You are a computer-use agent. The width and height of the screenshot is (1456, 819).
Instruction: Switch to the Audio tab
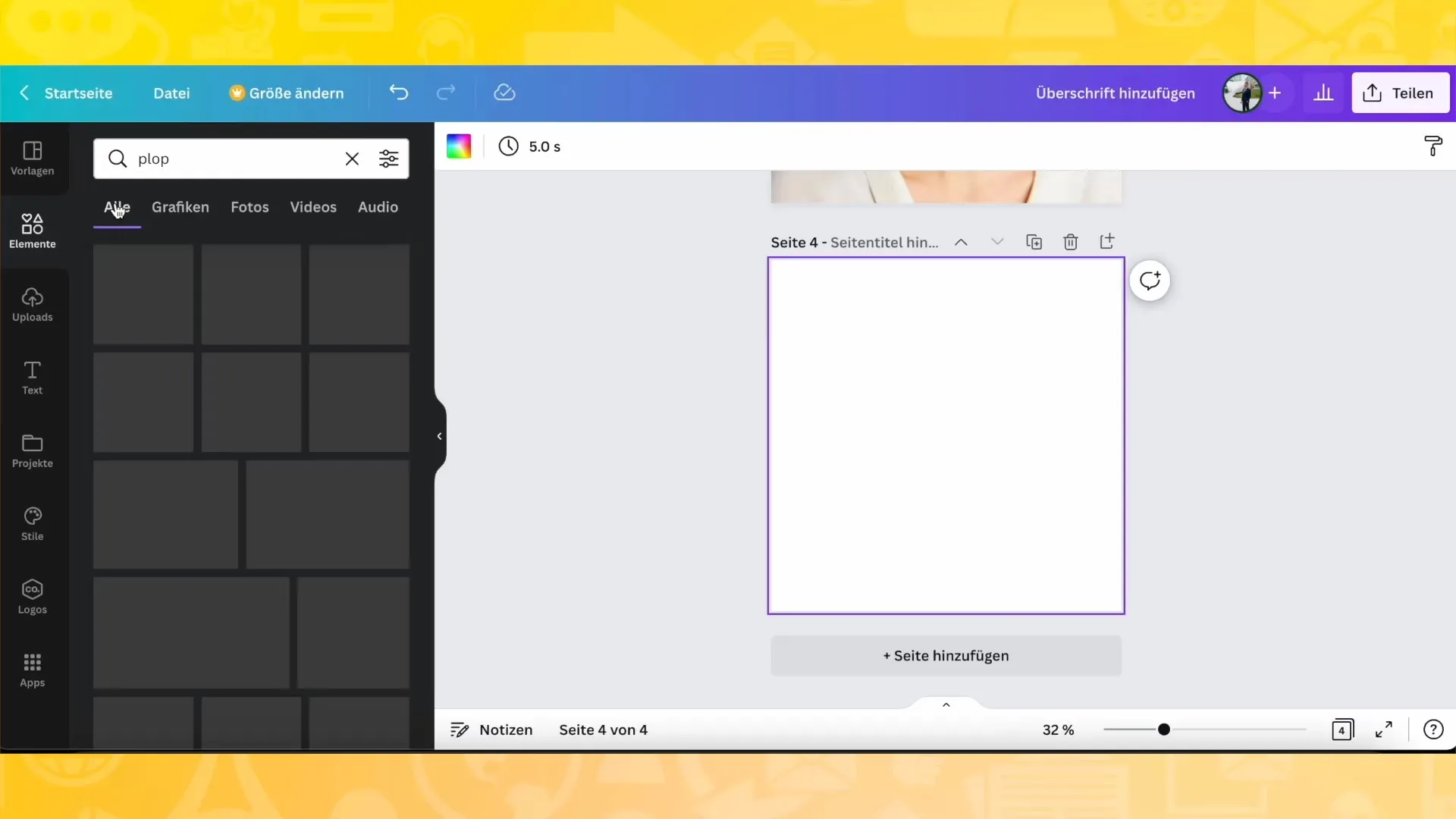[378, 207]
